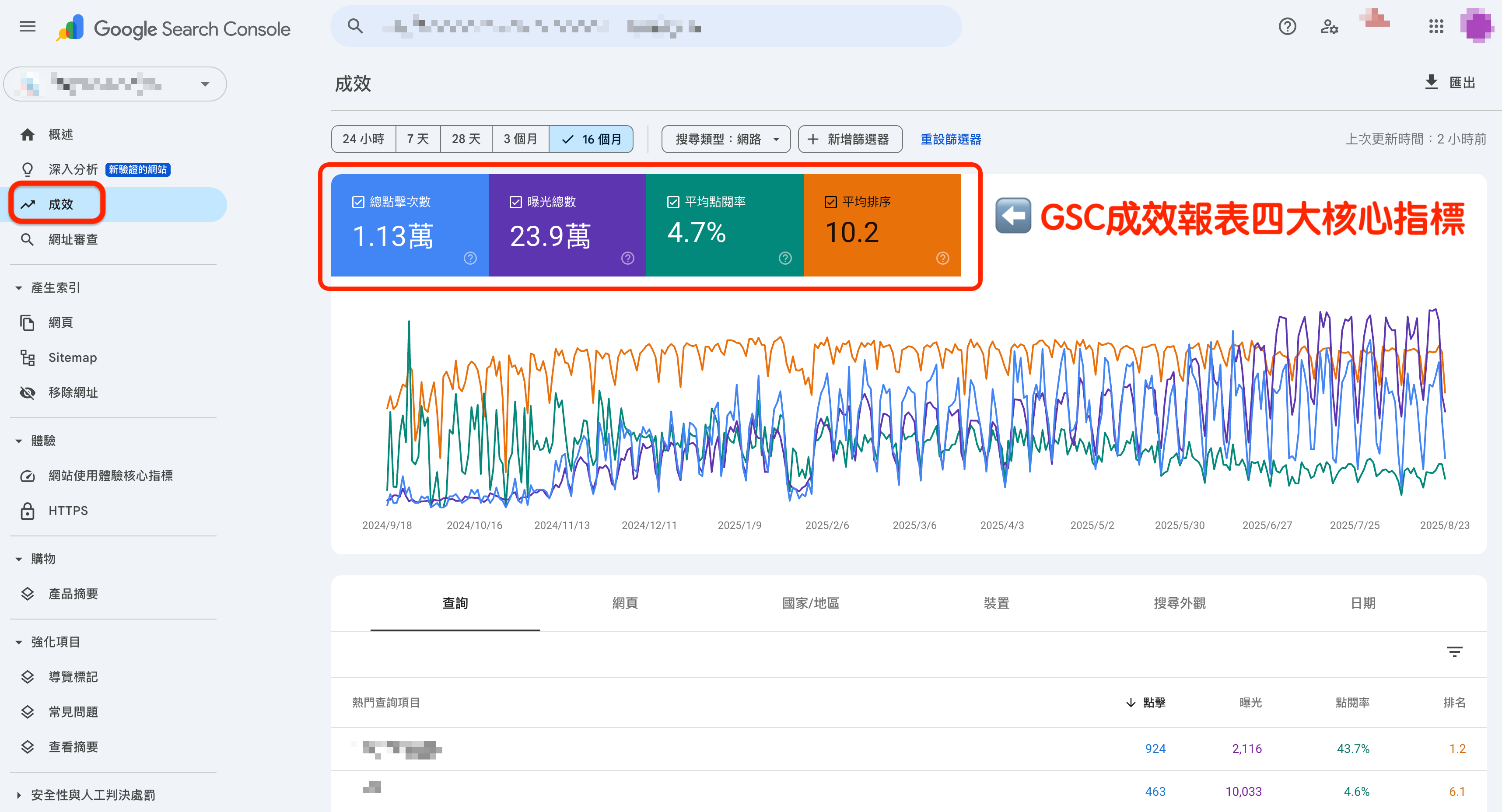Click the 常見問題 layers icon

(28, 712)
